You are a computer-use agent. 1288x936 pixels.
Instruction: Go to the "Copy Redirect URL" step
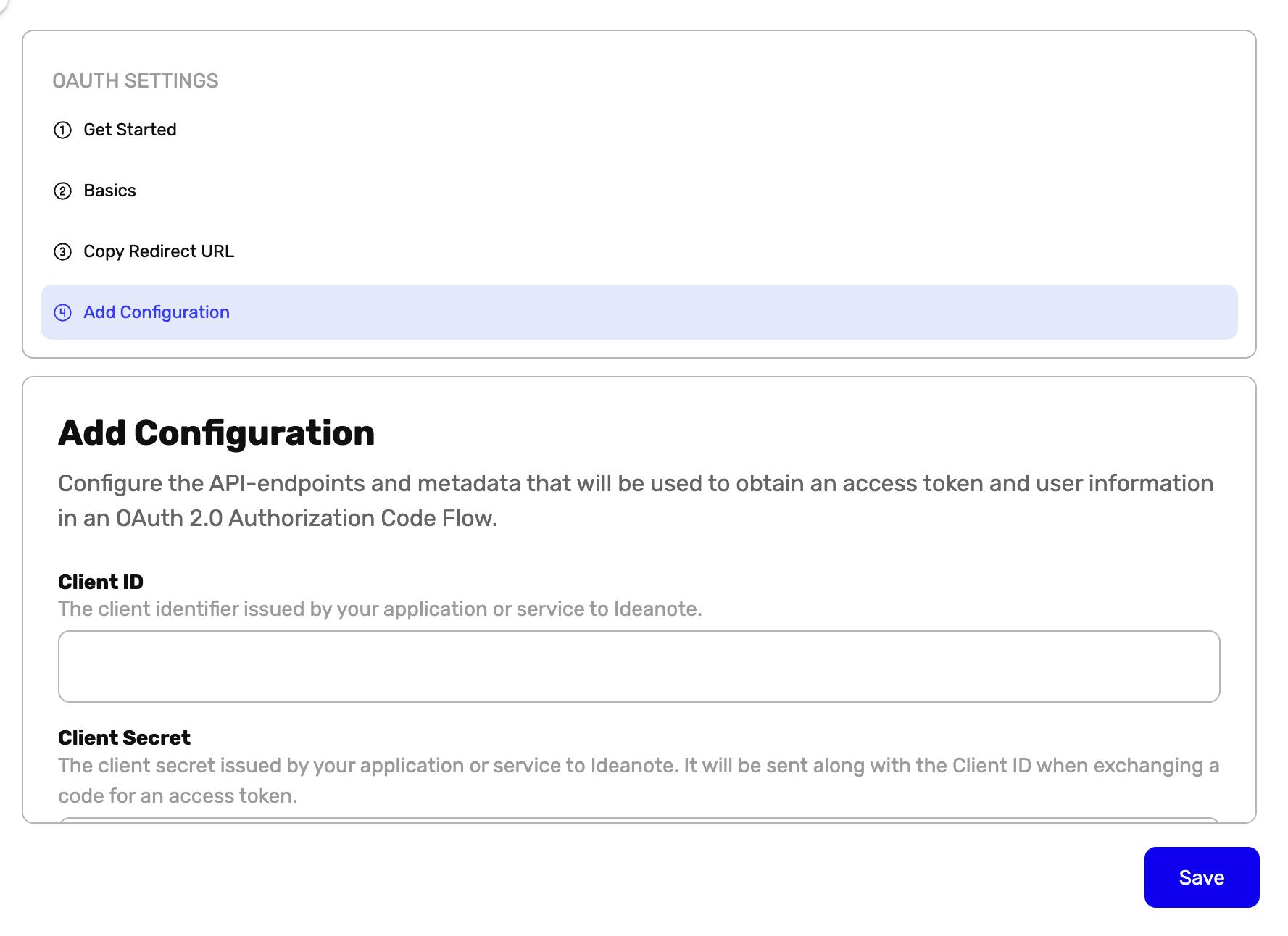tap(158, 251)
